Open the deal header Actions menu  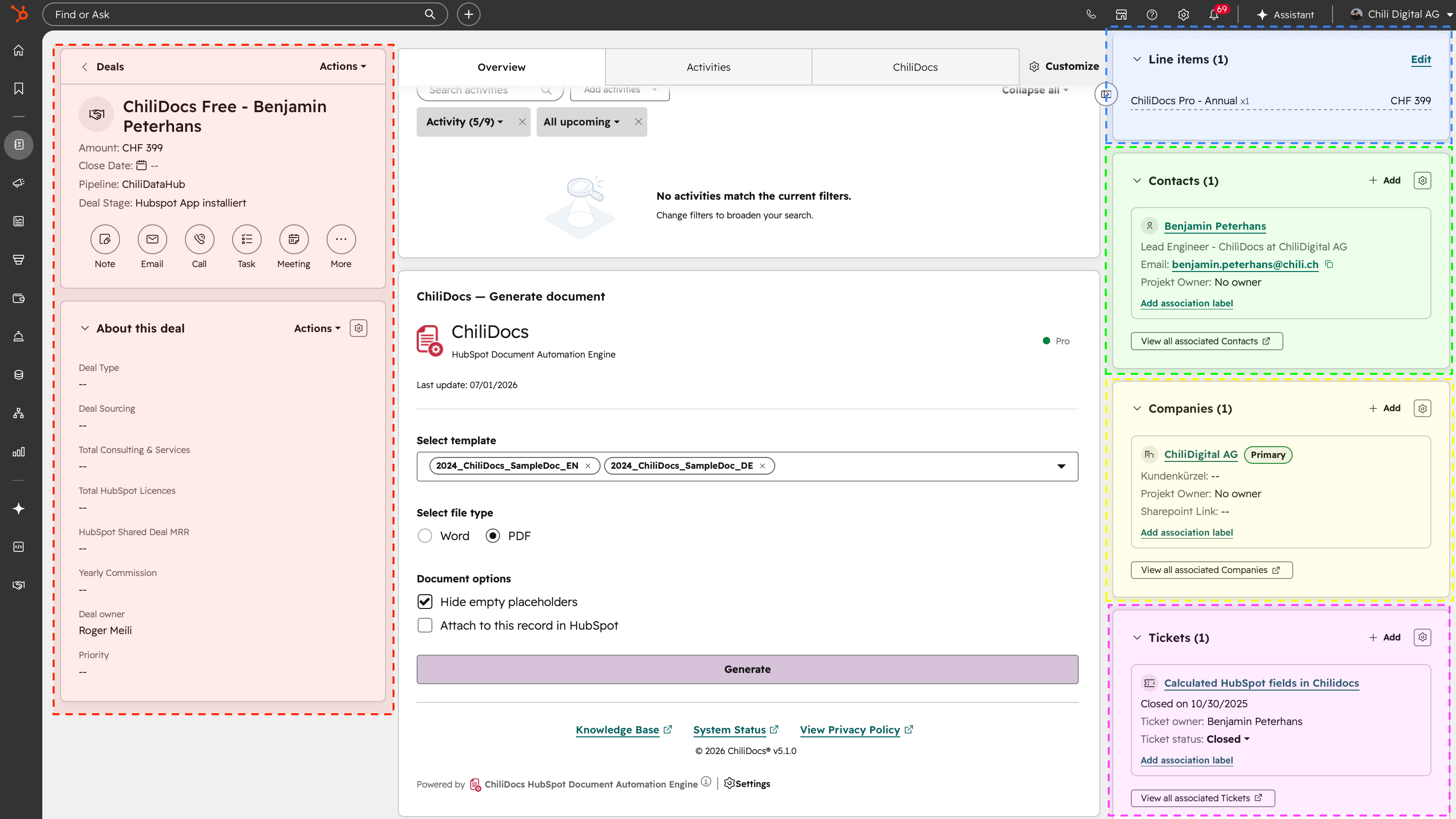(342, 67)
